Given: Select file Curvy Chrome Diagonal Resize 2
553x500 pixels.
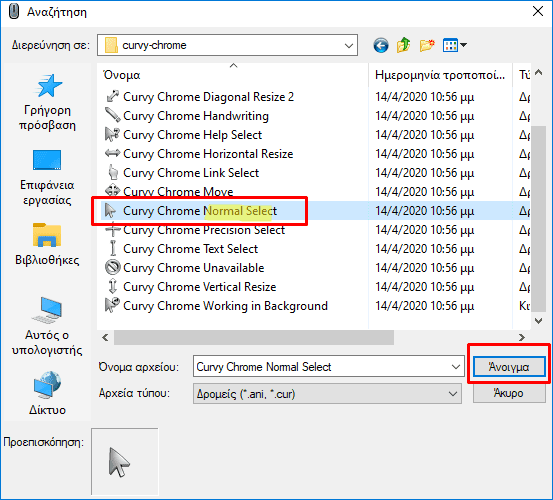Looking at the screenshot, I should pos(208,97).
